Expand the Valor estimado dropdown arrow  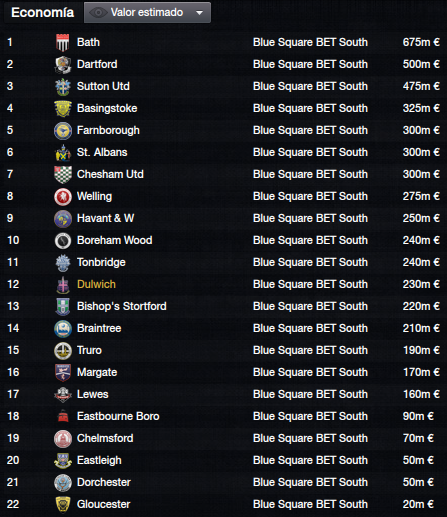(199, 13)
